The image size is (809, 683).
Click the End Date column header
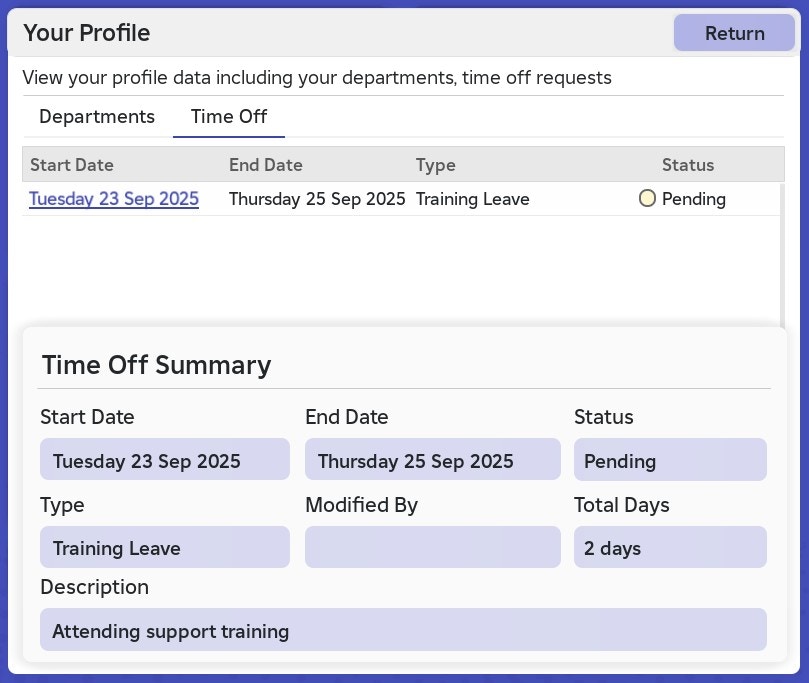click(265, 165)
